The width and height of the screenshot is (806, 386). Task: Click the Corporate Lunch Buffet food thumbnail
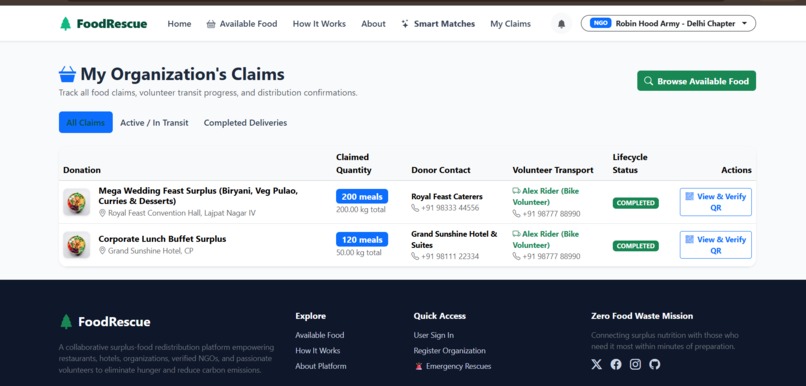[77, 245]
